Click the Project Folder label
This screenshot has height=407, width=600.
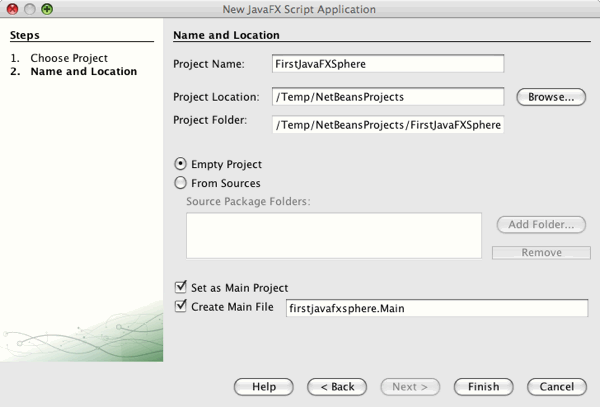(x=210, y=120)
